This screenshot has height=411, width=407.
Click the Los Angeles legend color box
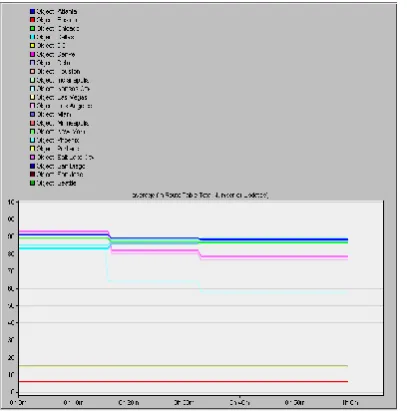pos(32,106)
